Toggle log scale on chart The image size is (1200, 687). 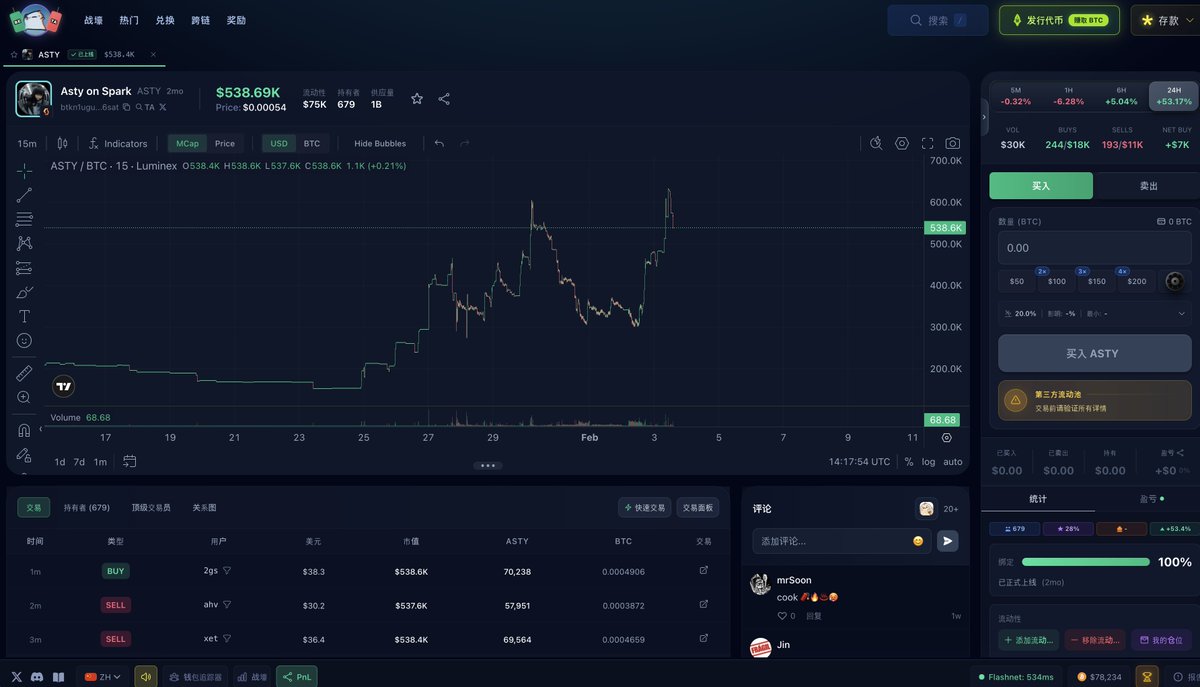coord(928,462)
